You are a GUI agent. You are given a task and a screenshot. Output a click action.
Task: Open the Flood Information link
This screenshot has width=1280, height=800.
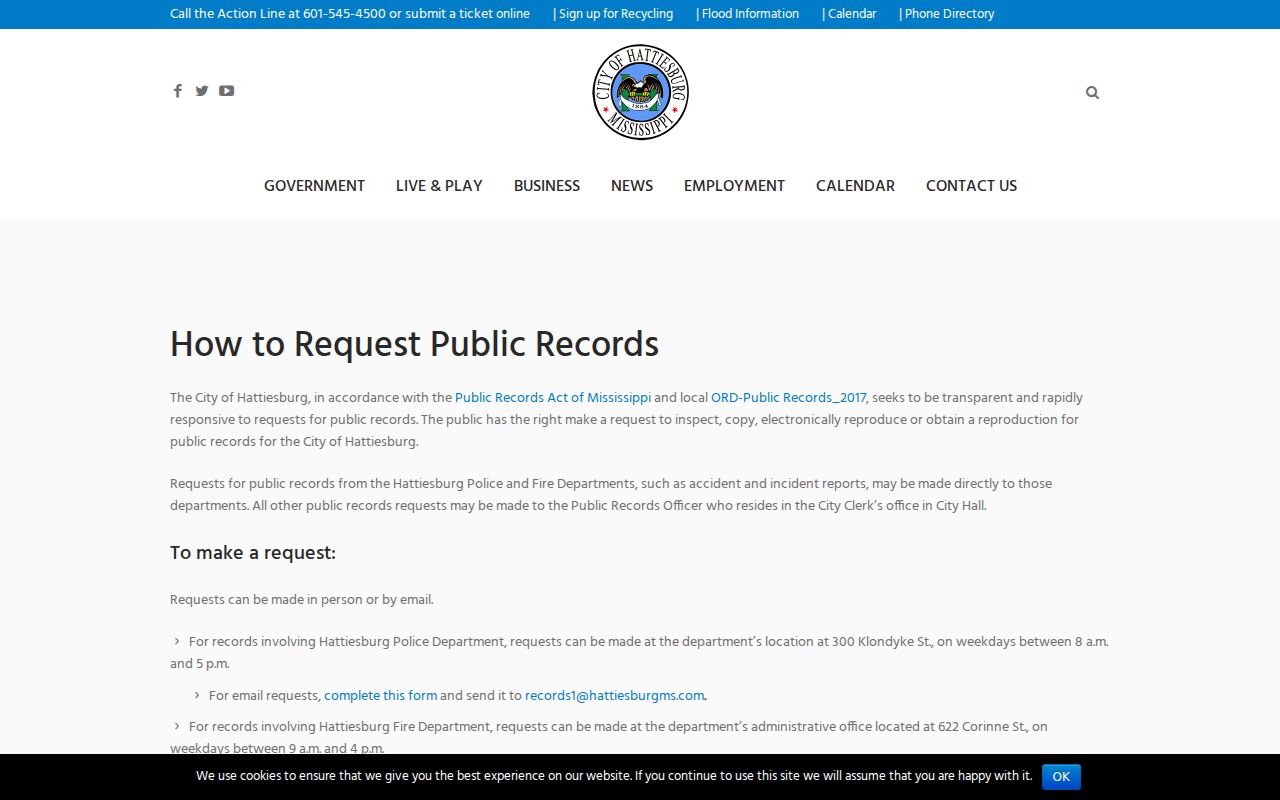coord(748,14)
